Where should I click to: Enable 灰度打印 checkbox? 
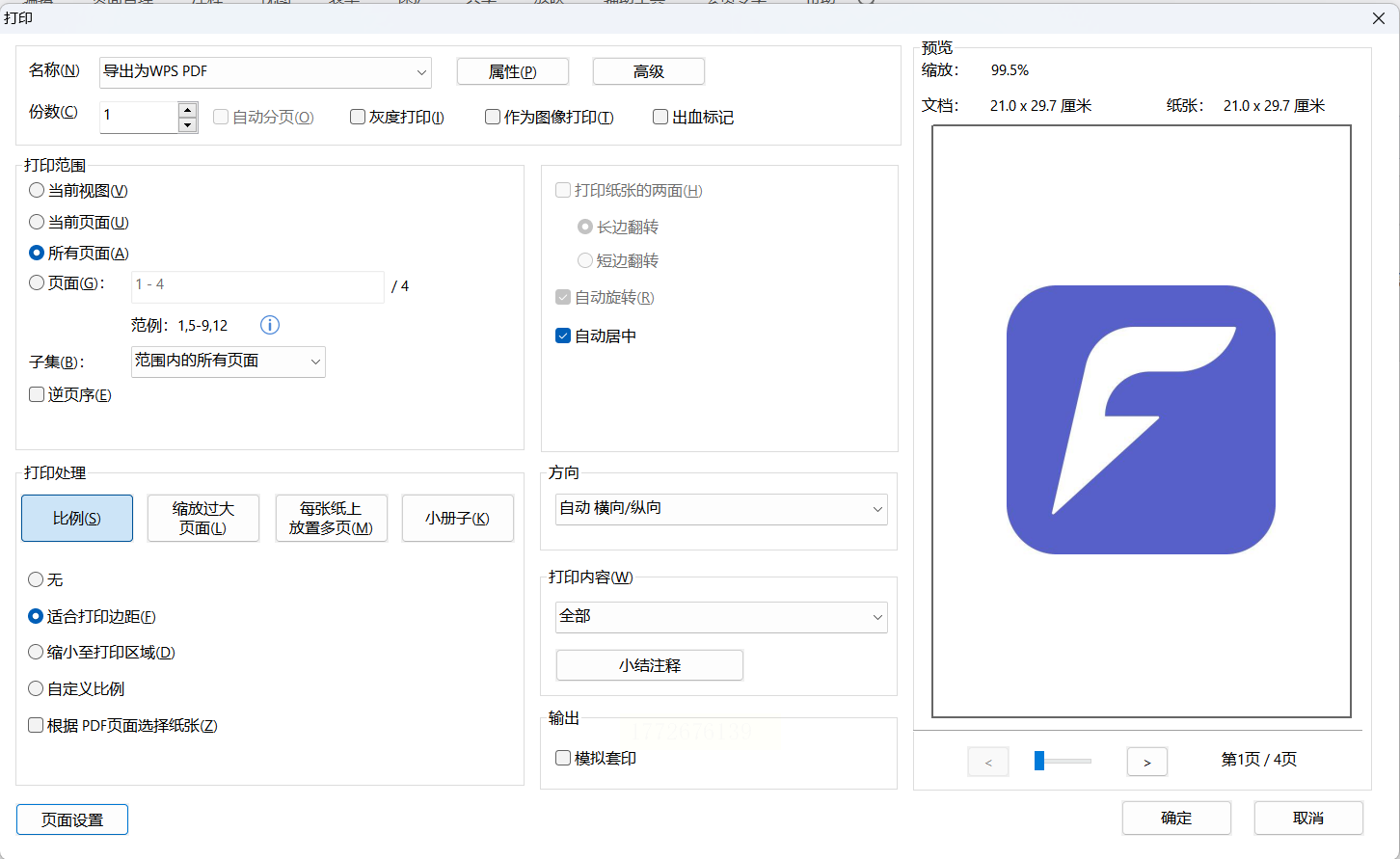pos(358,117)
